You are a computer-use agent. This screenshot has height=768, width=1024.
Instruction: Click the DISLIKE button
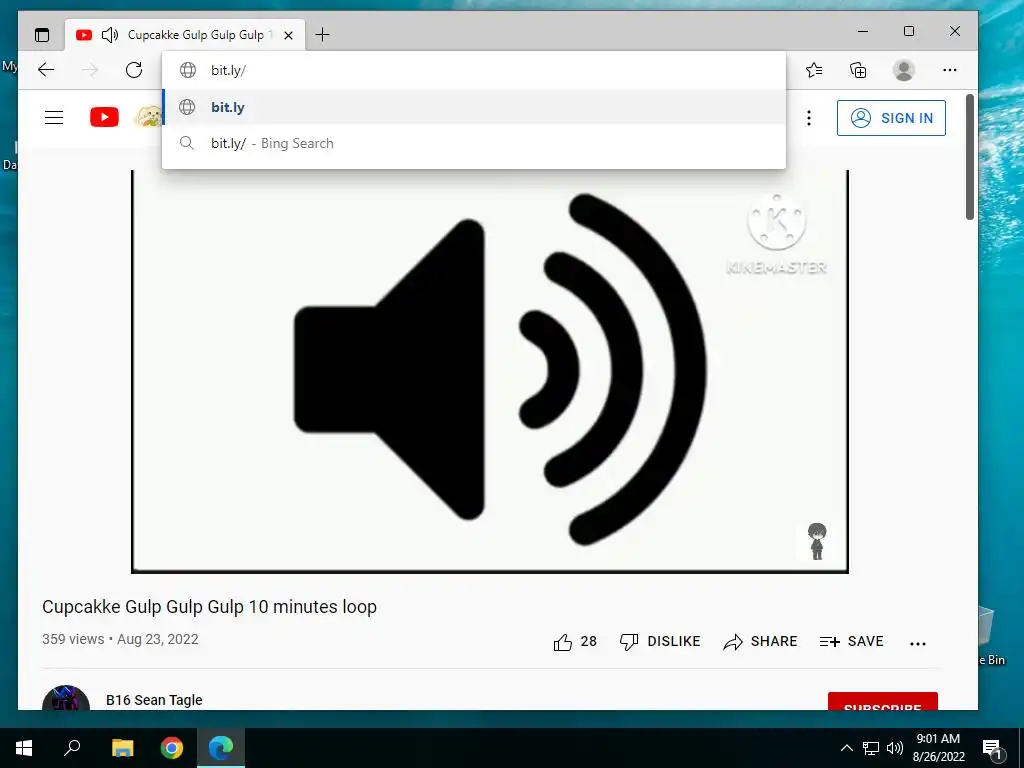point(660,642)
